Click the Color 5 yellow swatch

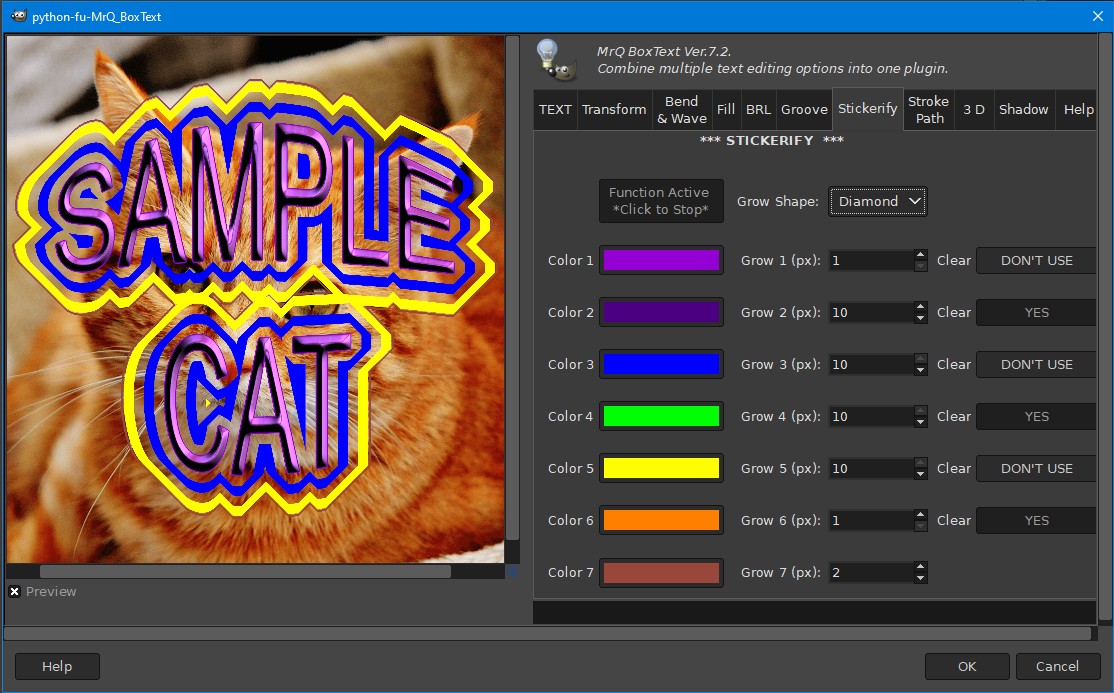tap(661, 468)
